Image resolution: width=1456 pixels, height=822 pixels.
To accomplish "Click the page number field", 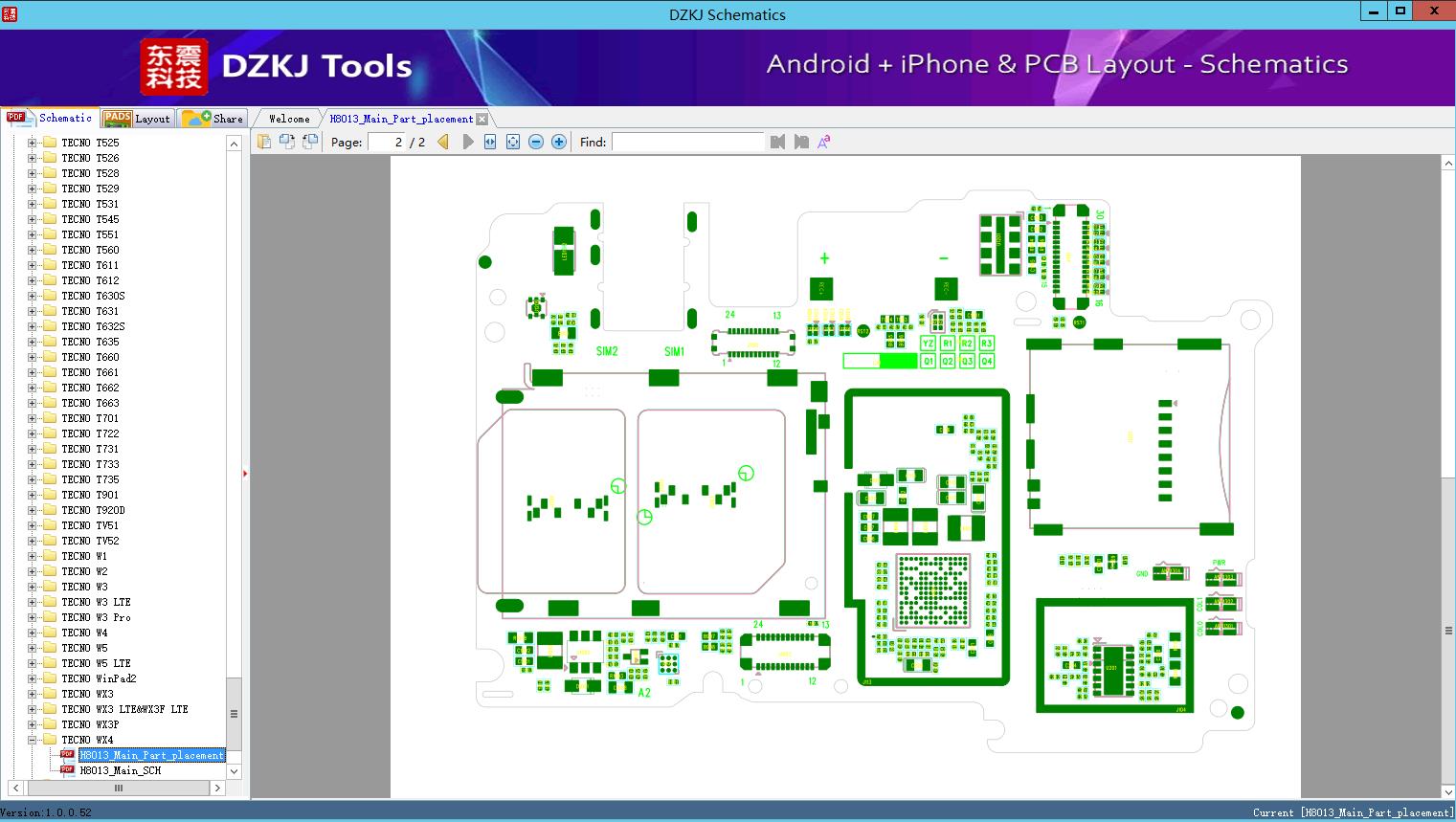I will [385, 142].
